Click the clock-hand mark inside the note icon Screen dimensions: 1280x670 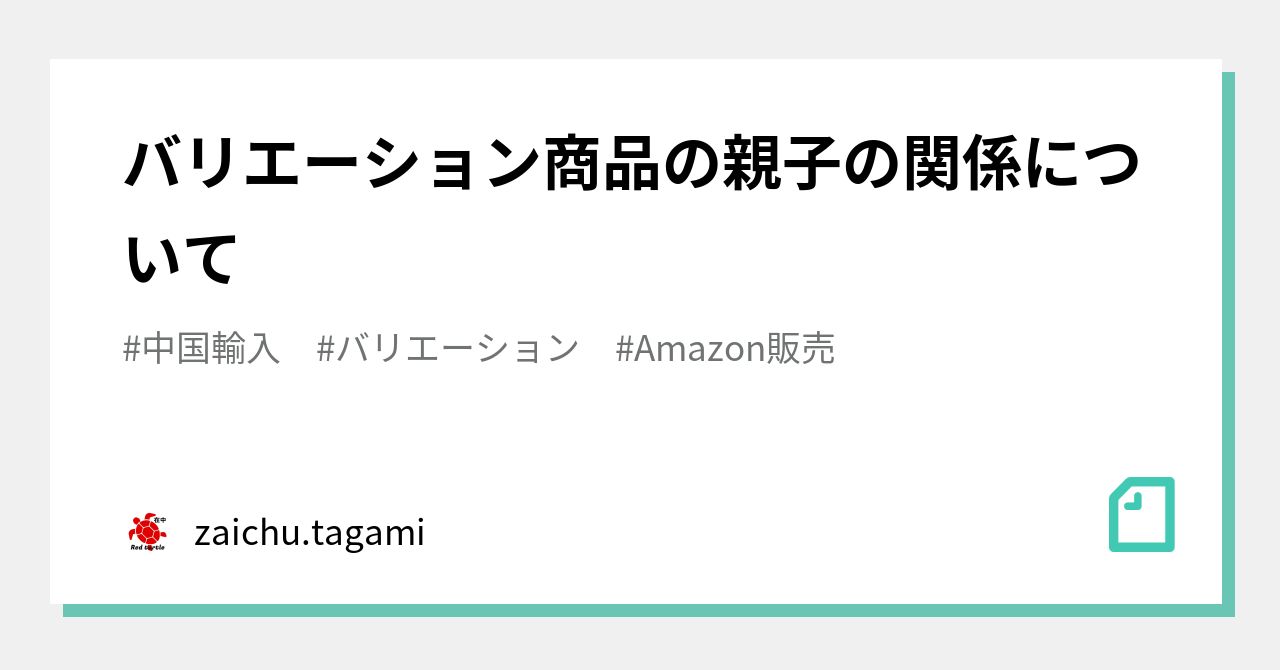[1134, 502]
